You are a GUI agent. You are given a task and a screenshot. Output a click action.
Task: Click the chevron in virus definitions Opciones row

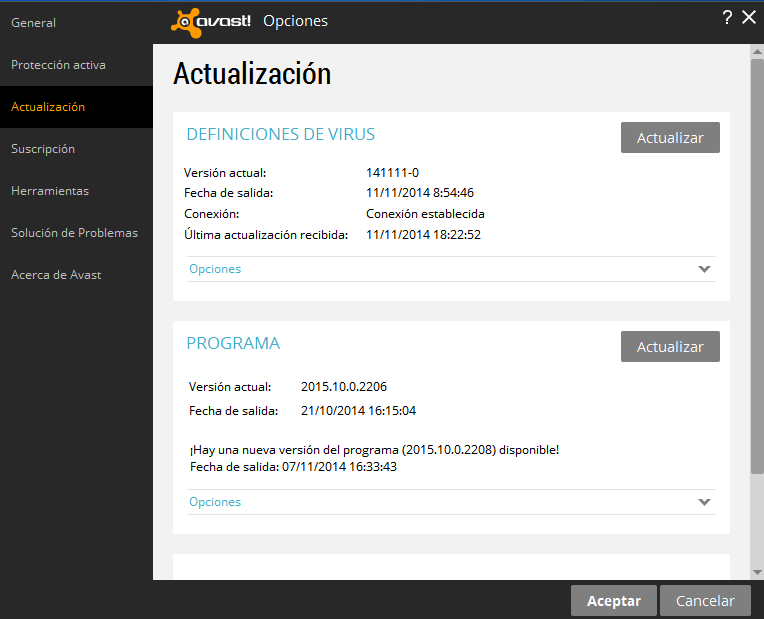704,269
